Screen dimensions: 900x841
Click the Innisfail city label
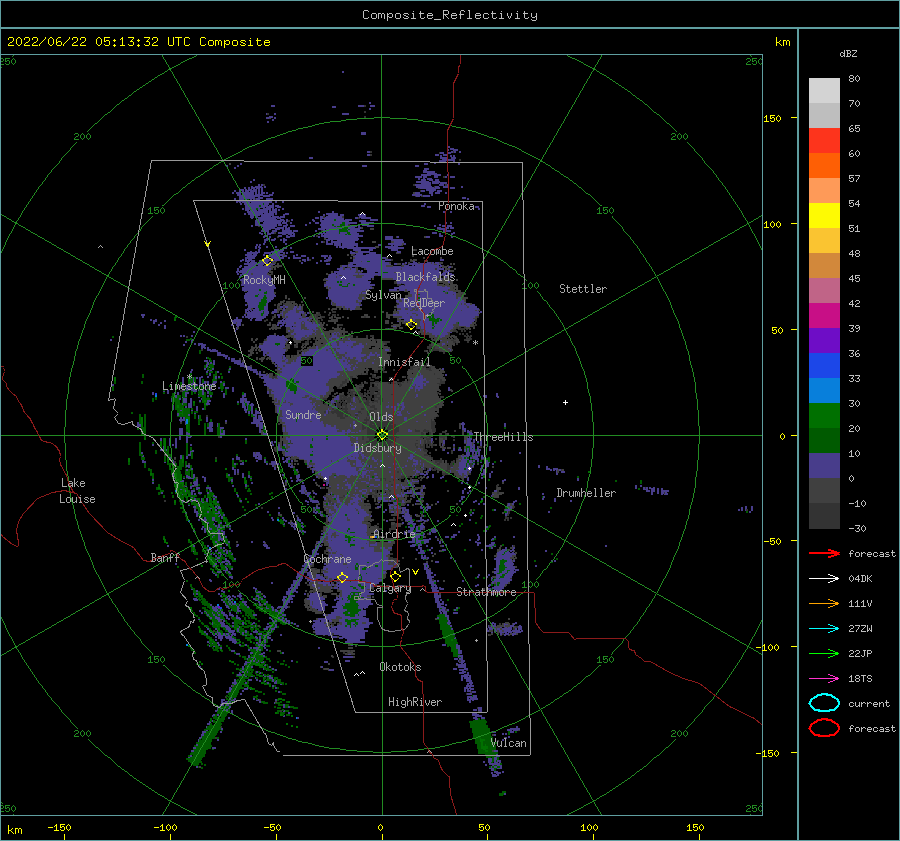coord(404,362)
